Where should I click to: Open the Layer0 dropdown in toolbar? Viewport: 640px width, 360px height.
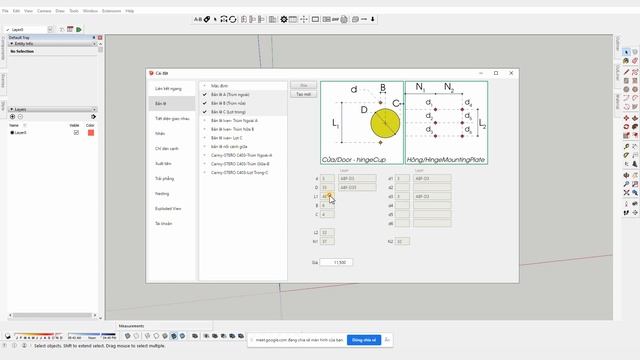pos(50,29)
